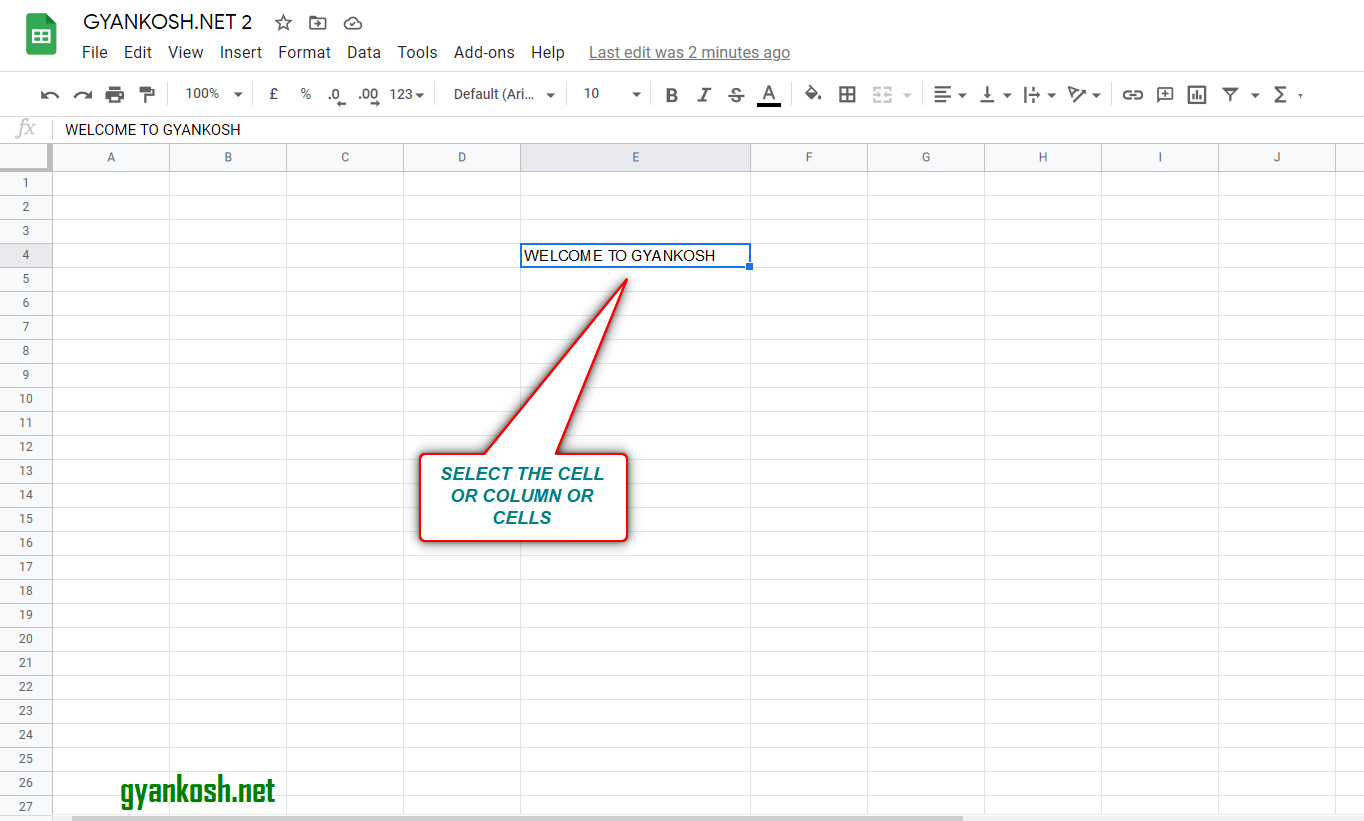Open the Add-ons menu
The image size is (1364, 821).
484,52
